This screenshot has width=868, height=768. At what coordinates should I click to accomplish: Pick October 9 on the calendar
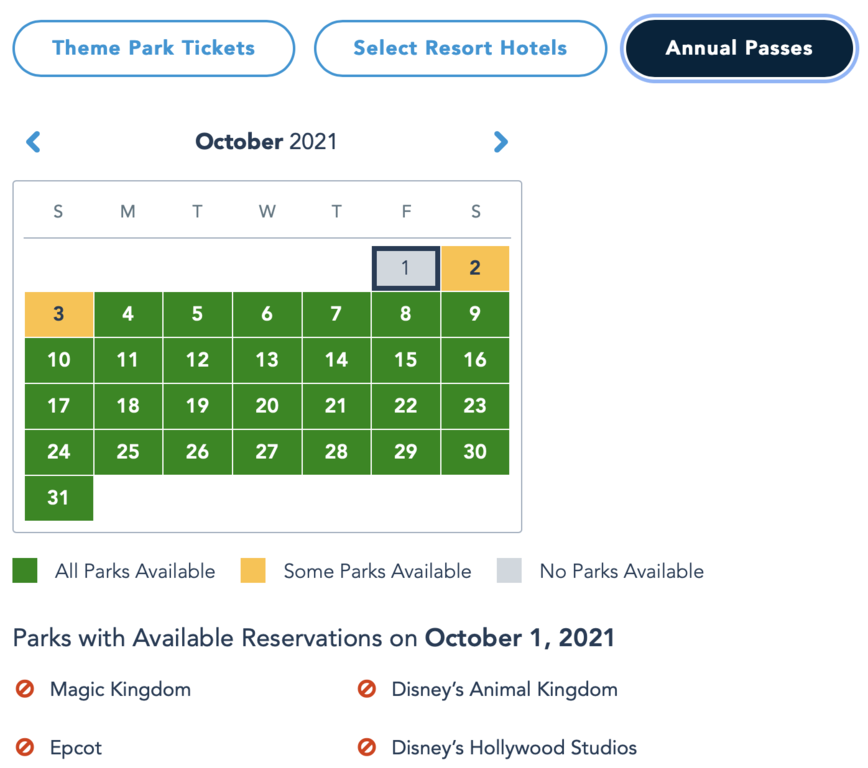click(x=475, y=314)
